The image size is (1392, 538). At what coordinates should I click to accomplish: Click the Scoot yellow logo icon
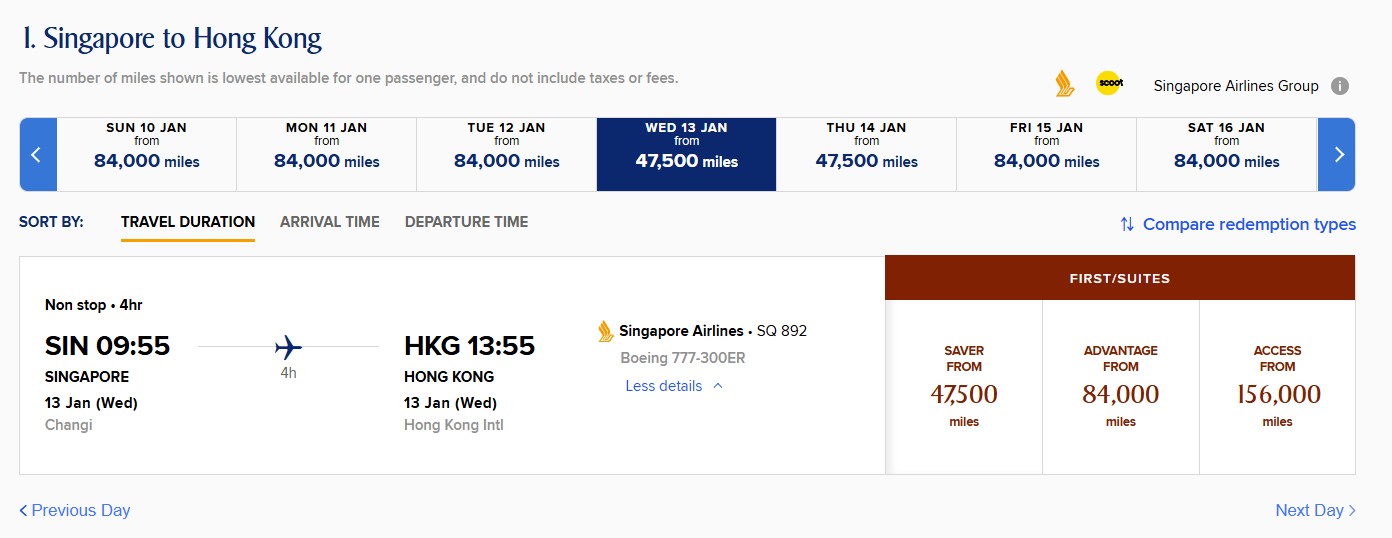(1109, 83)
